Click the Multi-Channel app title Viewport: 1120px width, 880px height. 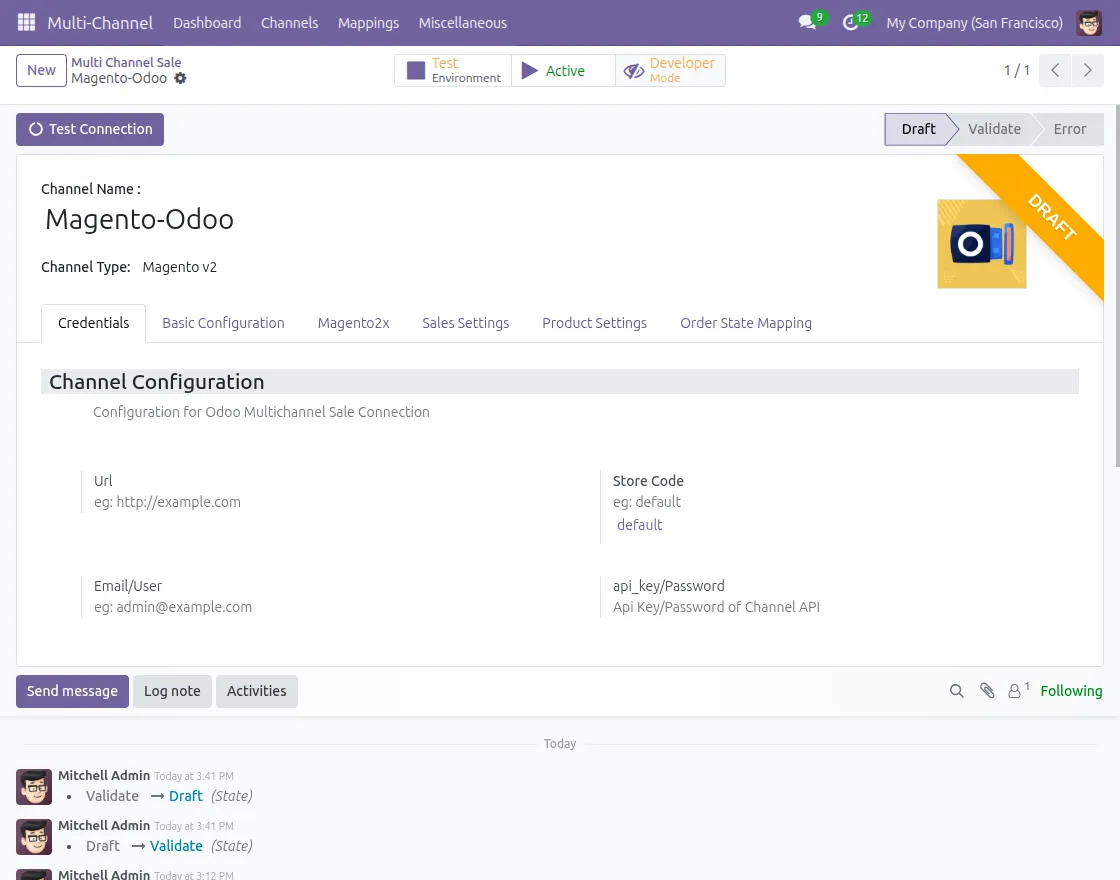[x=100, y=23]
